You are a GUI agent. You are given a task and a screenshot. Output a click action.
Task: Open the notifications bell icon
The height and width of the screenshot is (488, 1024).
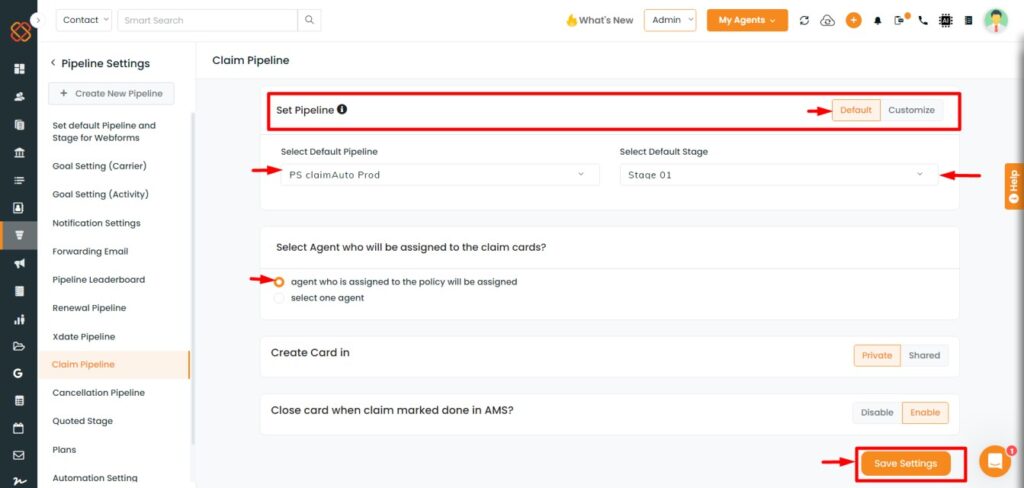point(877,20)
